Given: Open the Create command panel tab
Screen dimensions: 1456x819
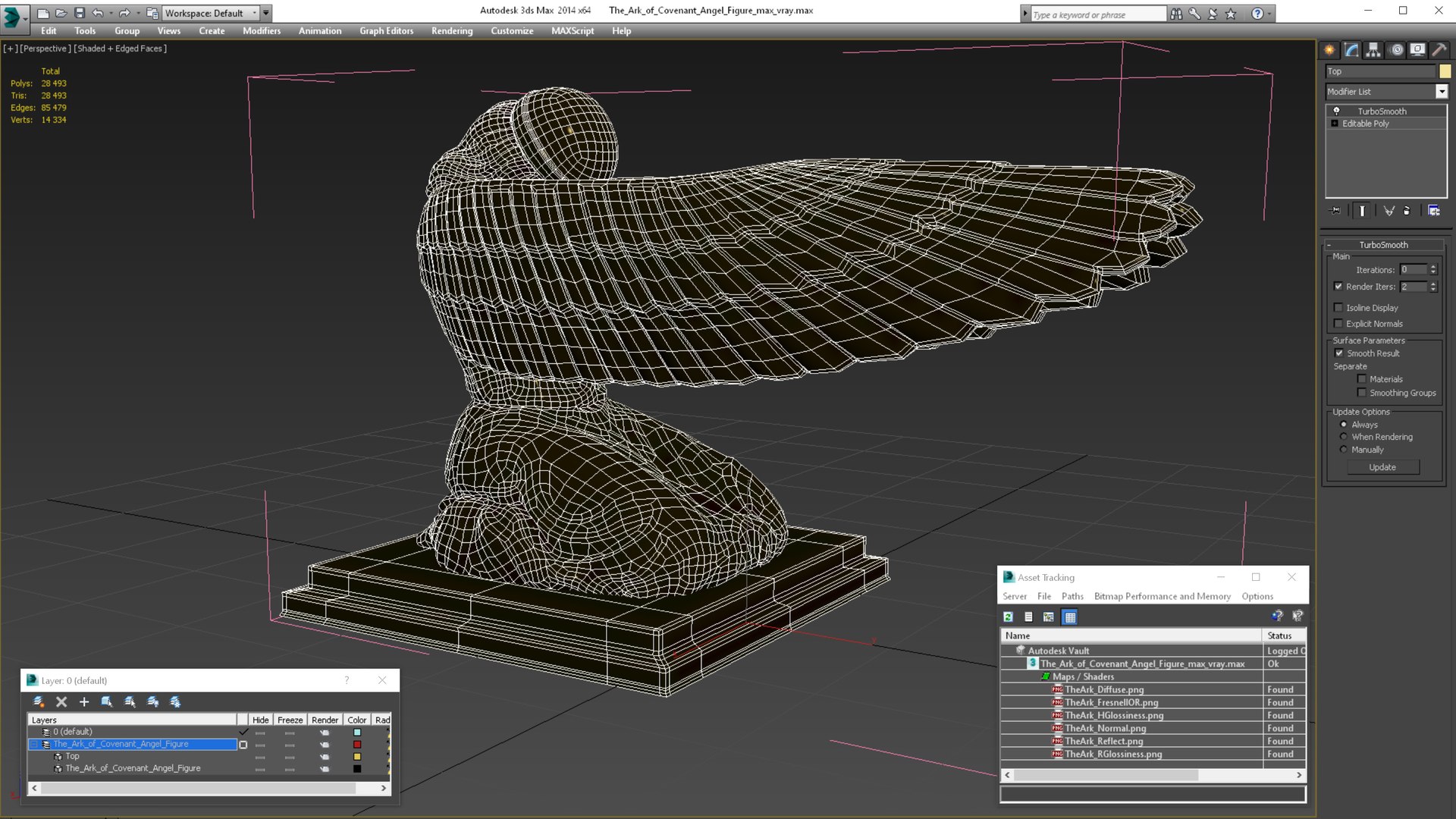Looking at the screenshot, I should (x=1329, y=50).
